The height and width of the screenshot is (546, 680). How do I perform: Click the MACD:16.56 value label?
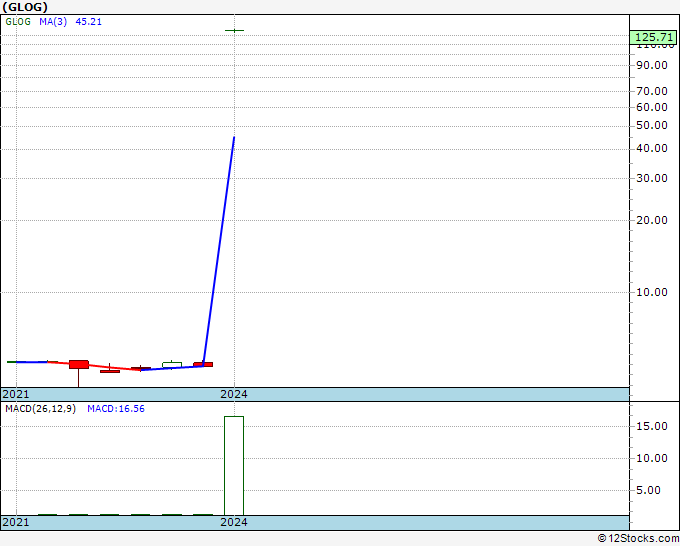pyautogui.click(x=116, y=409)
